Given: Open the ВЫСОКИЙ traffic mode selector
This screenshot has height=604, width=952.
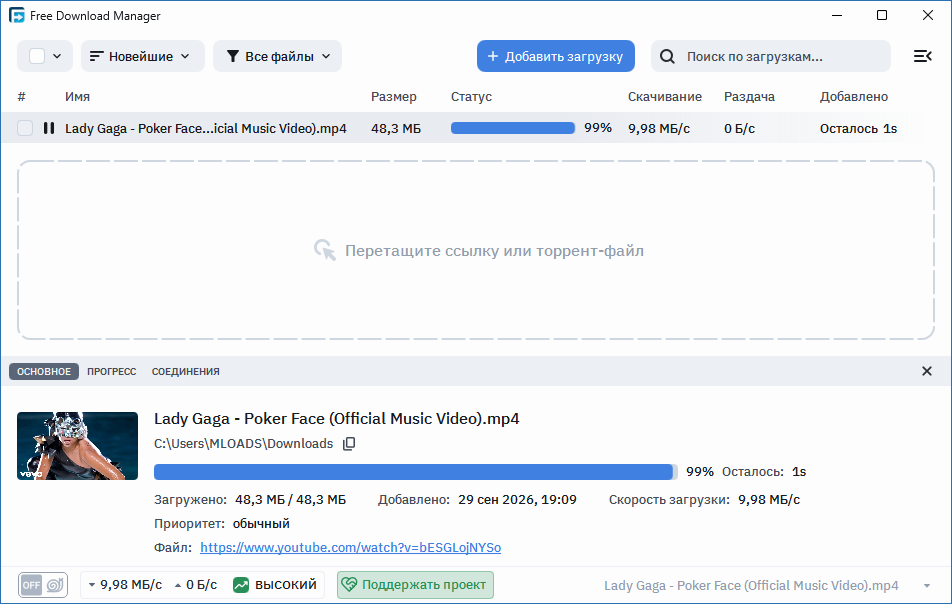Looking at the screenshot, I should (x=275, y=585).
